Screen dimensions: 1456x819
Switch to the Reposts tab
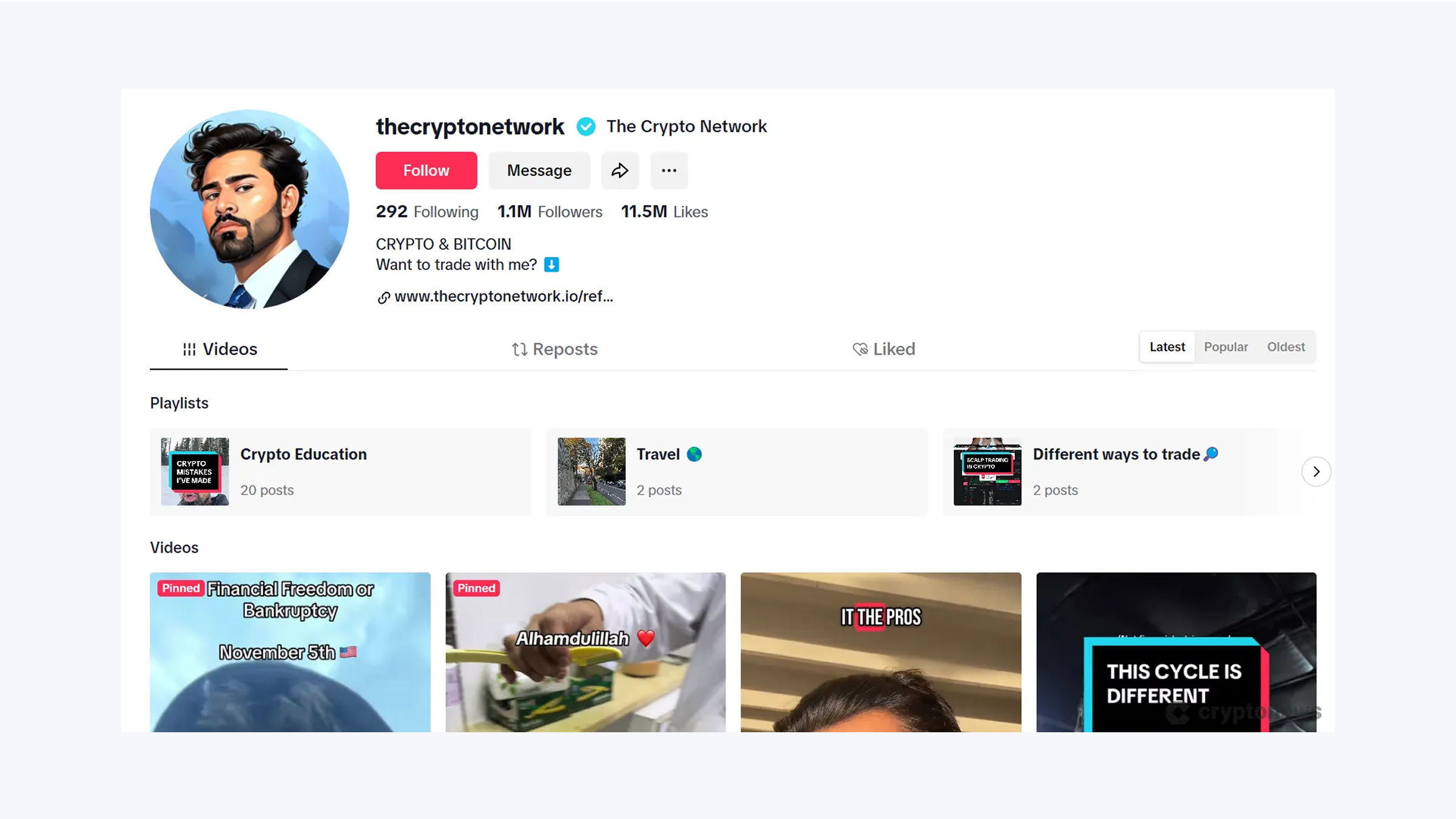(554, 349)
